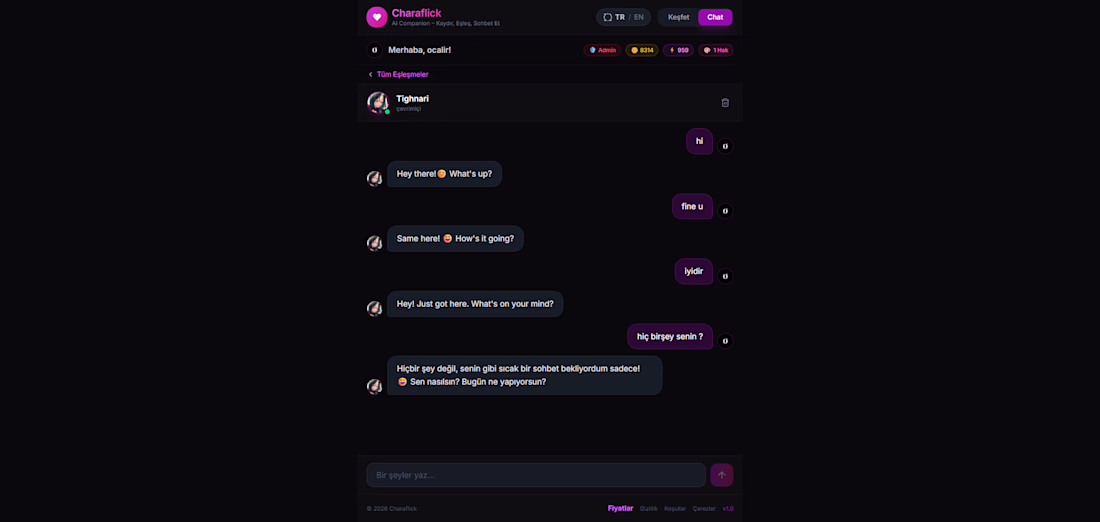Switch language to TR
The image size is (1100, 522).
pyautogui.click(x=620, y=17)
